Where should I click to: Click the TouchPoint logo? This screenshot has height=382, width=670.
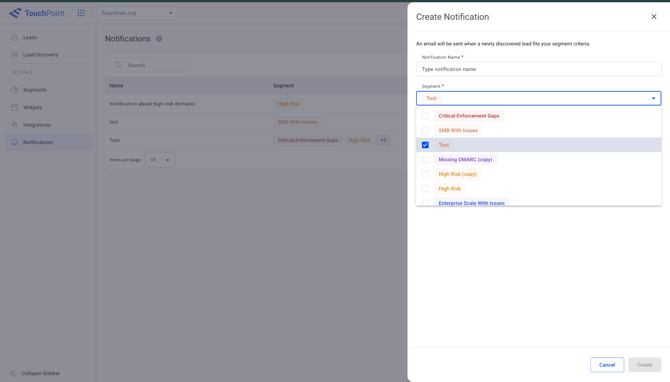(37, 13)
